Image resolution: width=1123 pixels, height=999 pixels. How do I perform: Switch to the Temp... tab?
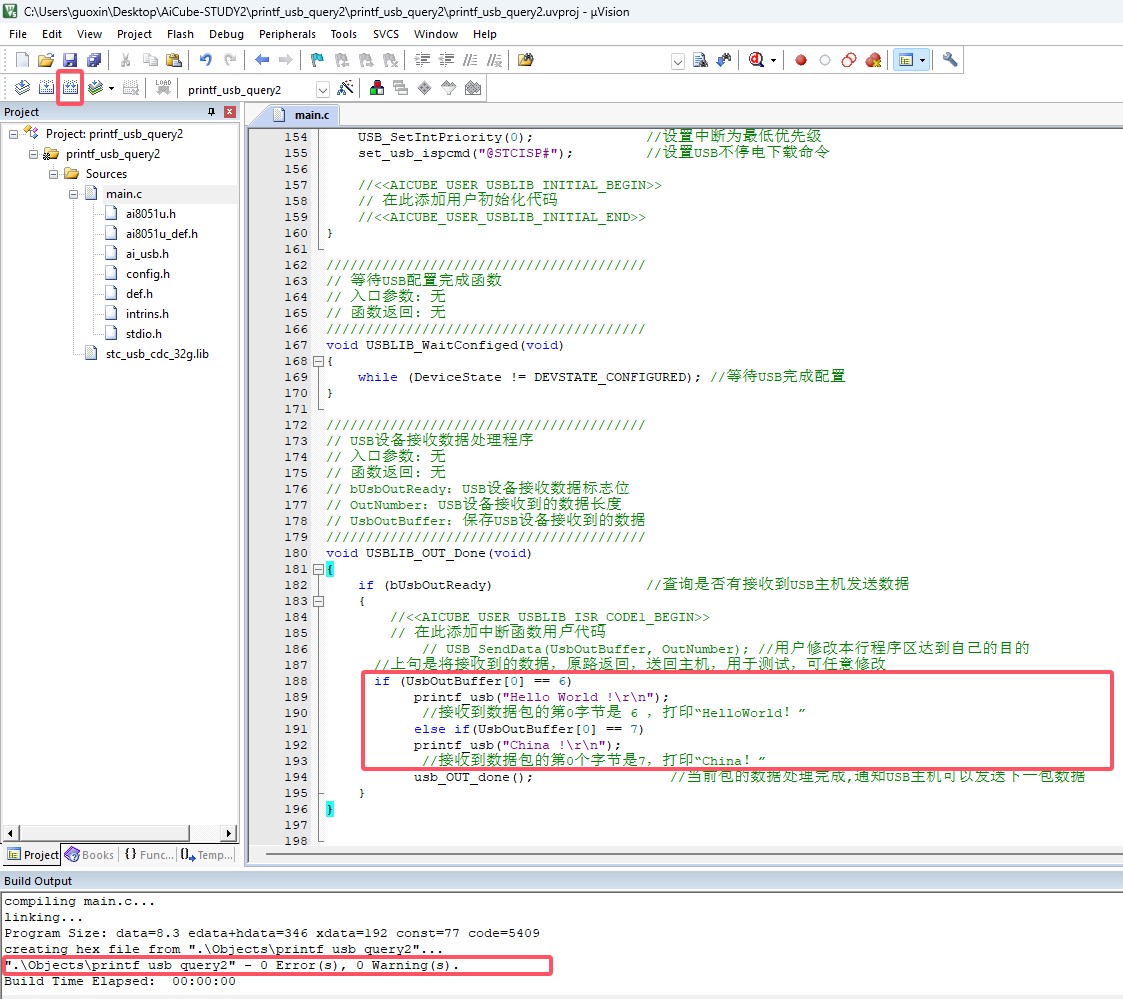coord(207,854)
